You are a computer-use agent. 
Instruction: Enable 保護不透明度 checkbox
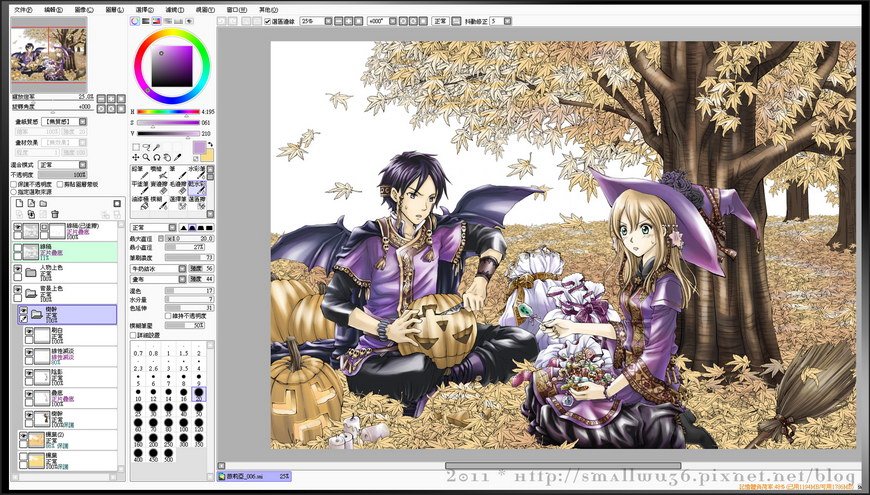click(14, 184)
